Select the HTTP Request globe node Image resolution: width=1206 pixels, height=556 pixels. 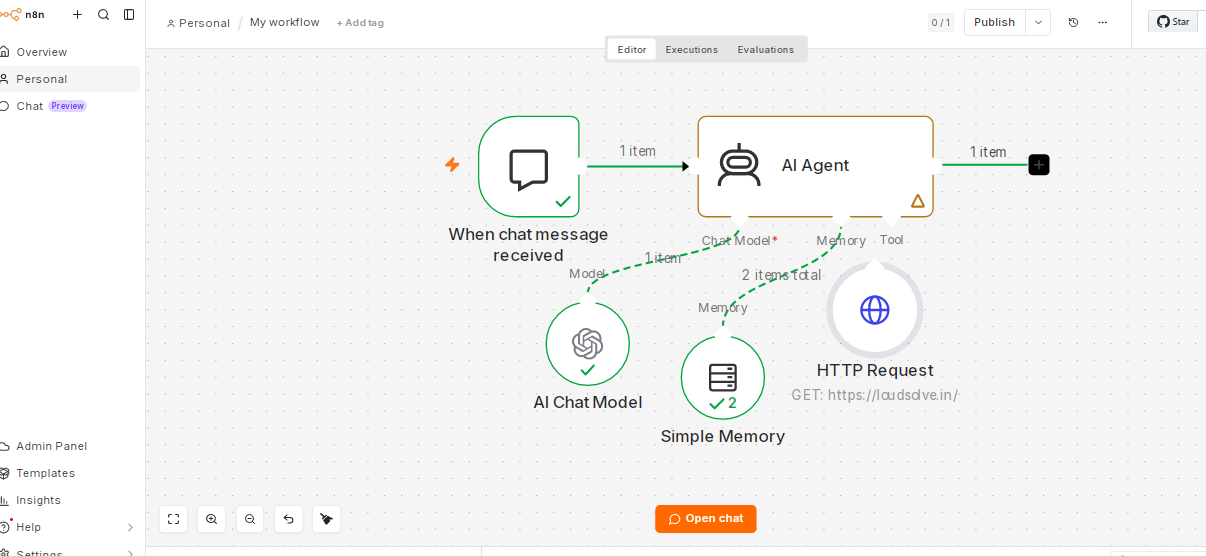pyautogui.click(x=875, y=310)
